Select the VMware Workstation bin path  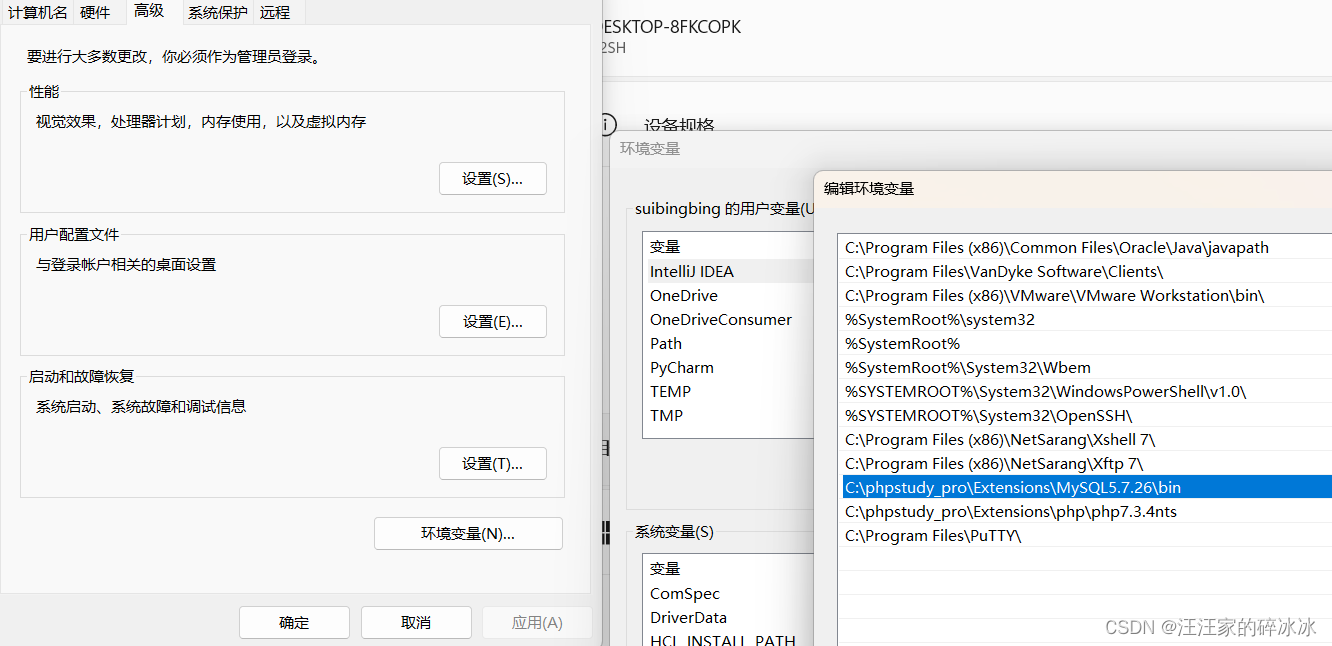pos(1085,295)
